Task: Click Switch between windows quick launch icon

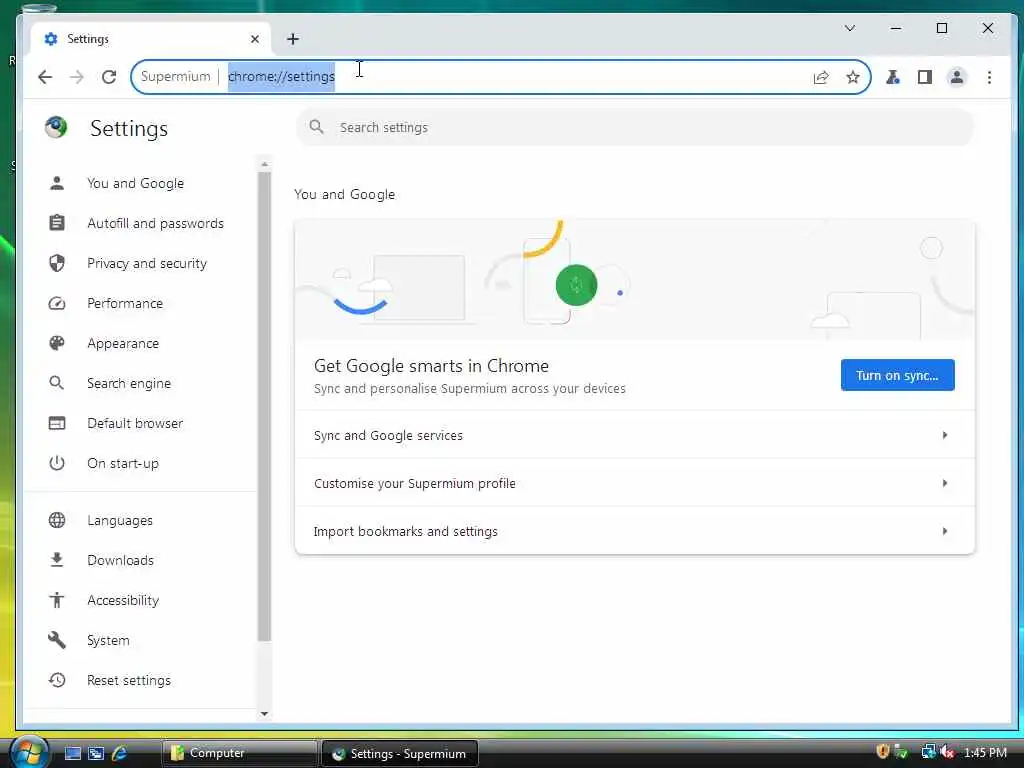Action: pos(96,754)
